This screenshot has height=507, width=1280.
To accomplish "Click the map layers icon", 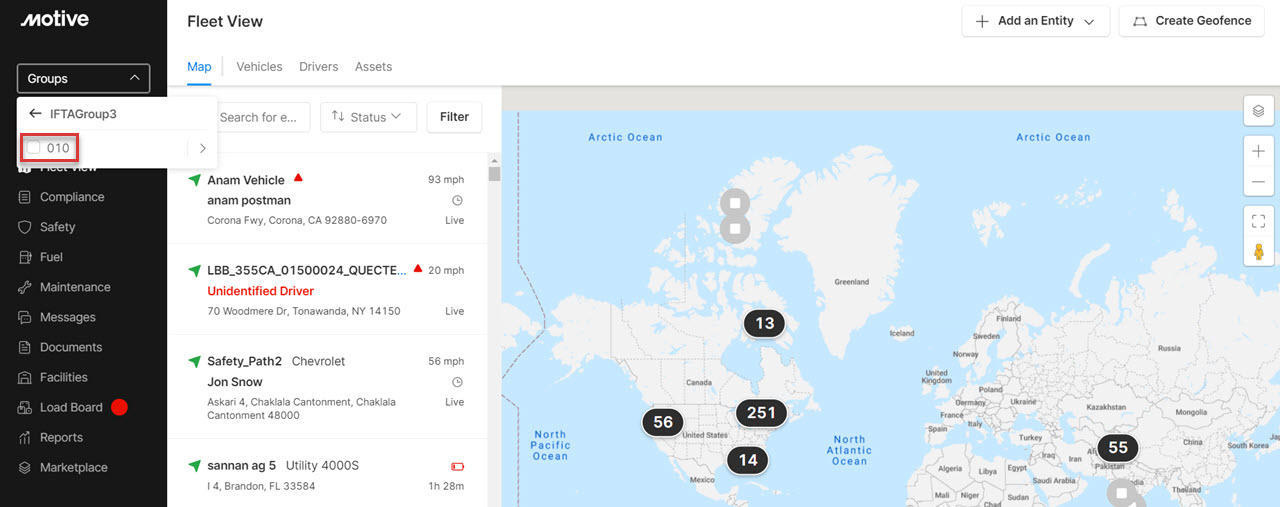I will (1258, 111).
